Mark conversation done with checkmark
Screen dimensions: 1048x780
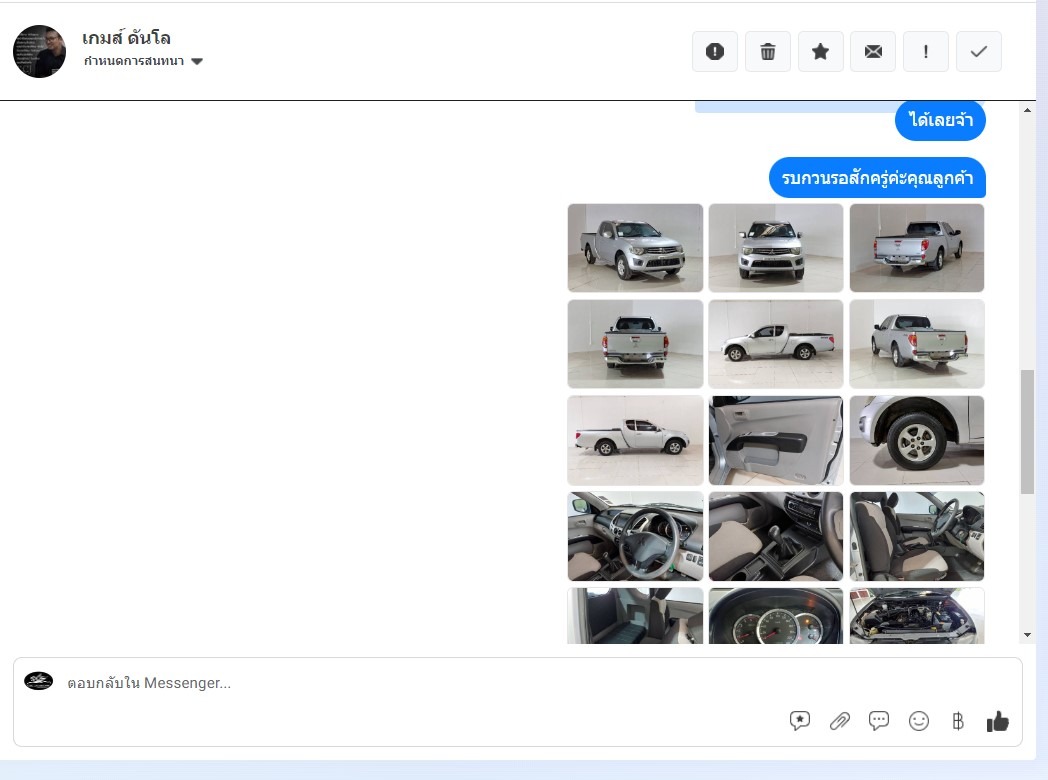[979, 52]
